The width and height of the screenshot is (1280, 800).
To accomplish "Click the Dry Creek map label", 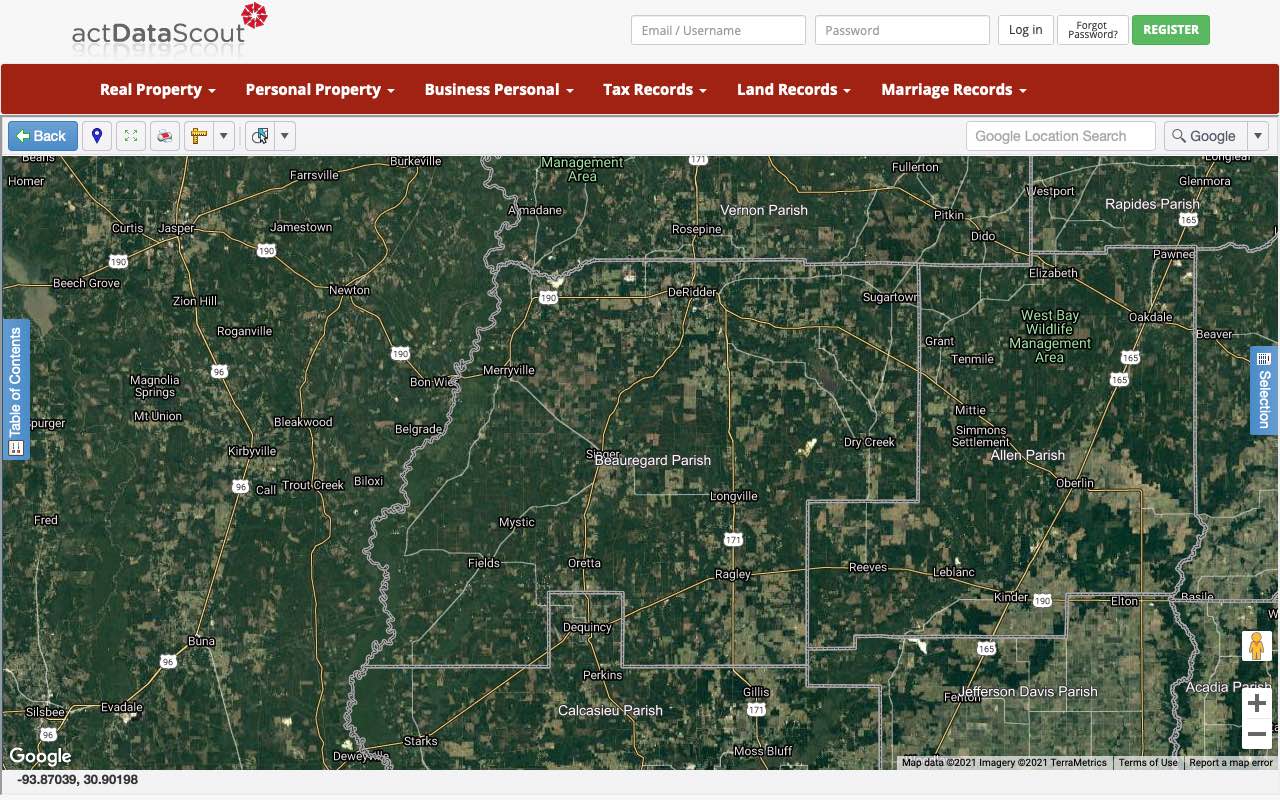I will (869, 442).
